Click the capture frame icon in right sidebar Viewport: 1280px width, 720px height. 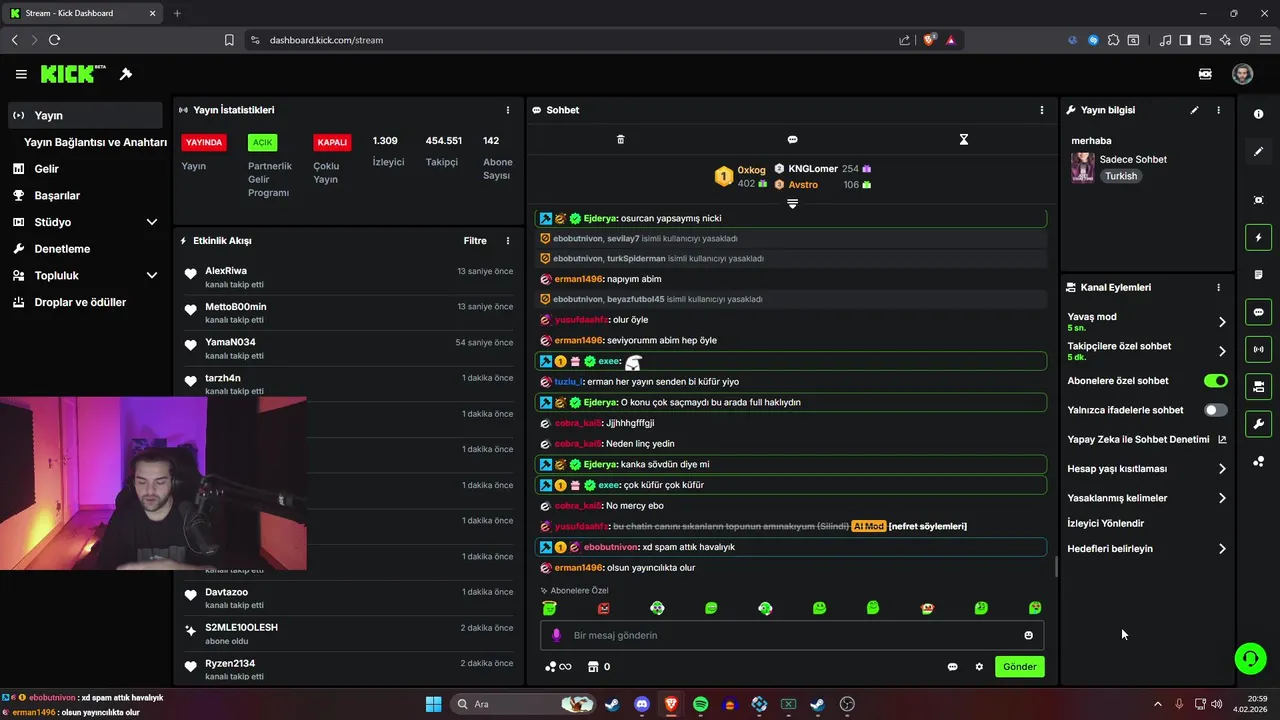coord(1258,200)
